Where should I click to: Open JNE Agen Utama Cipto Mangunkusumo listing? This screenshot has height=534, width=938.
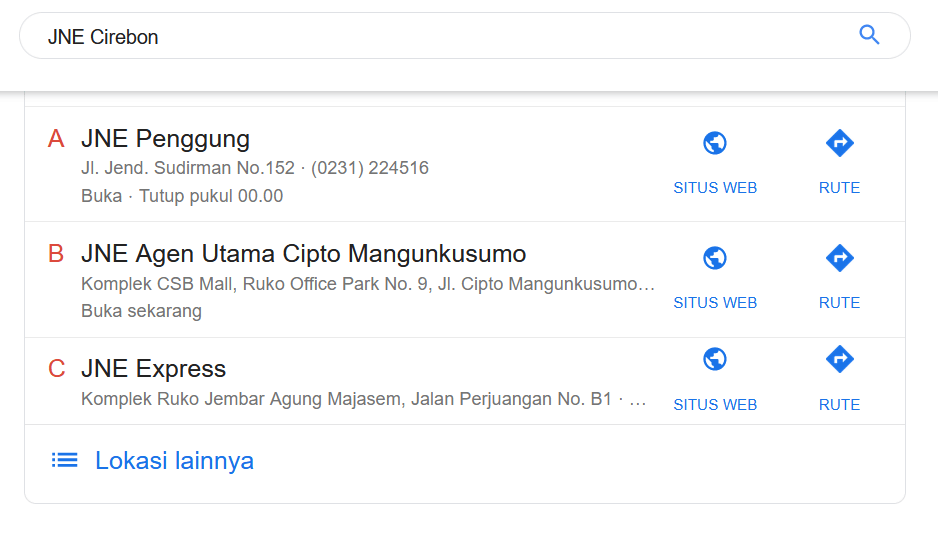pos(304,254)
